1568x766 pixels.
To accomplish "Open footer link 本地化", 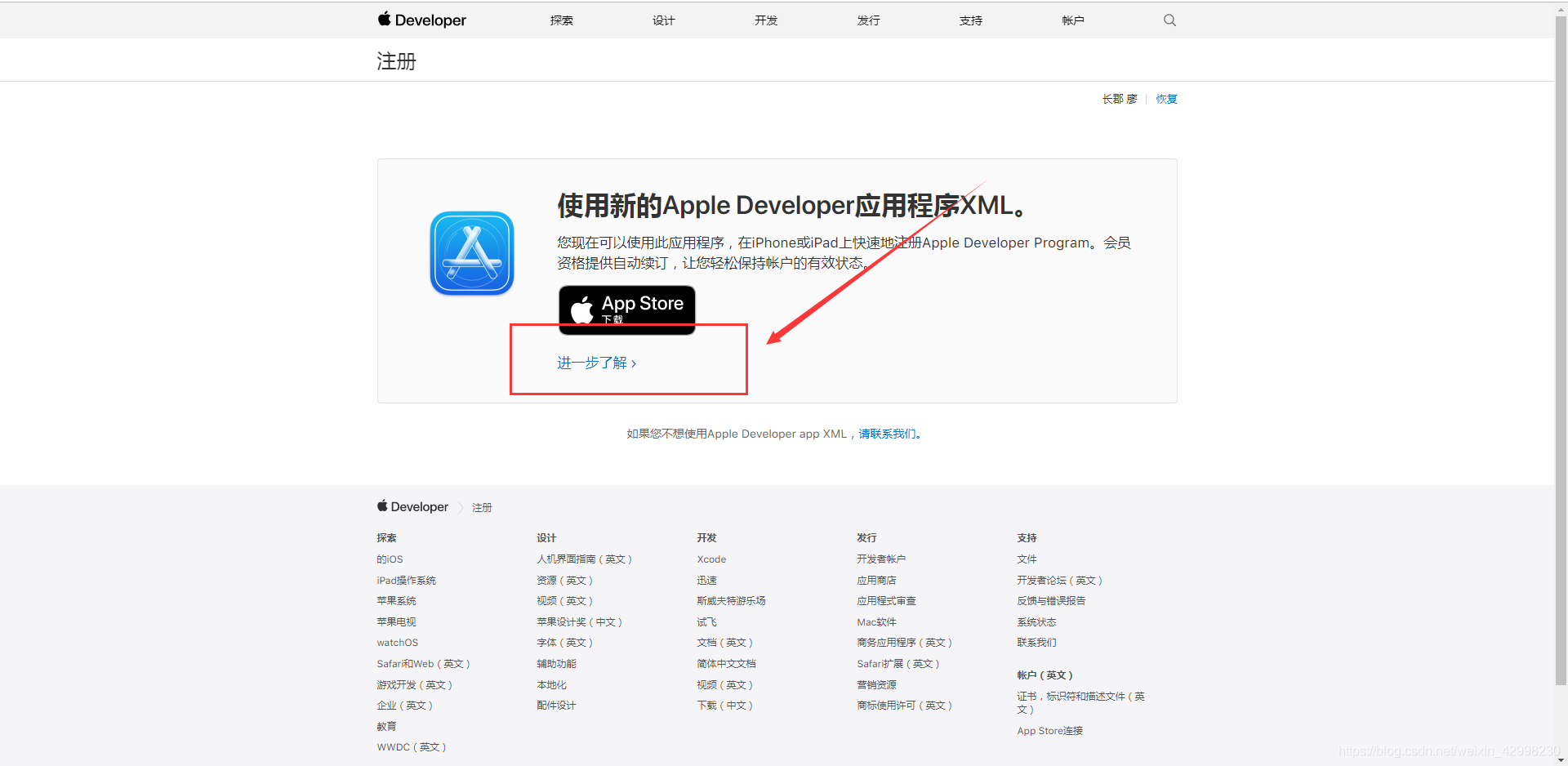I will [x=551, y=685].
